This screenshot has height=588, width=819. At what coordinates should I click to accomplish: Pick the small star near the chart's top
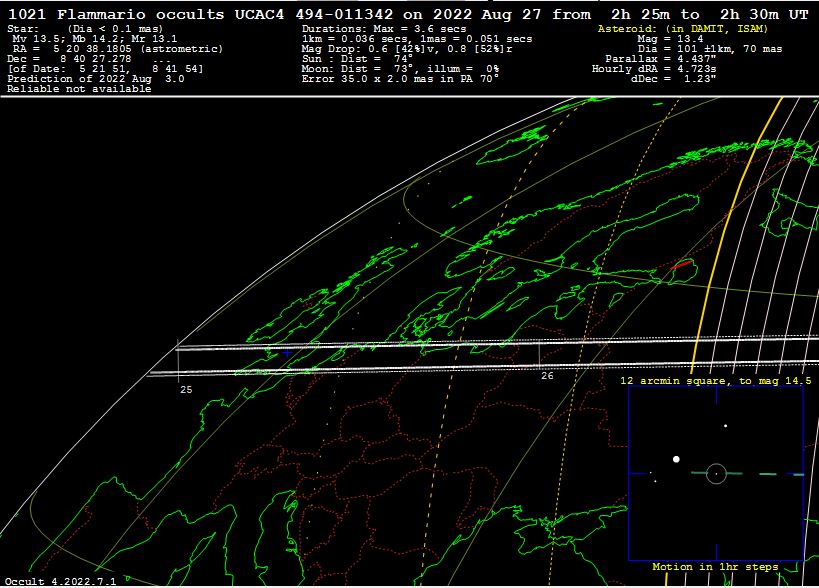[726, 425]
